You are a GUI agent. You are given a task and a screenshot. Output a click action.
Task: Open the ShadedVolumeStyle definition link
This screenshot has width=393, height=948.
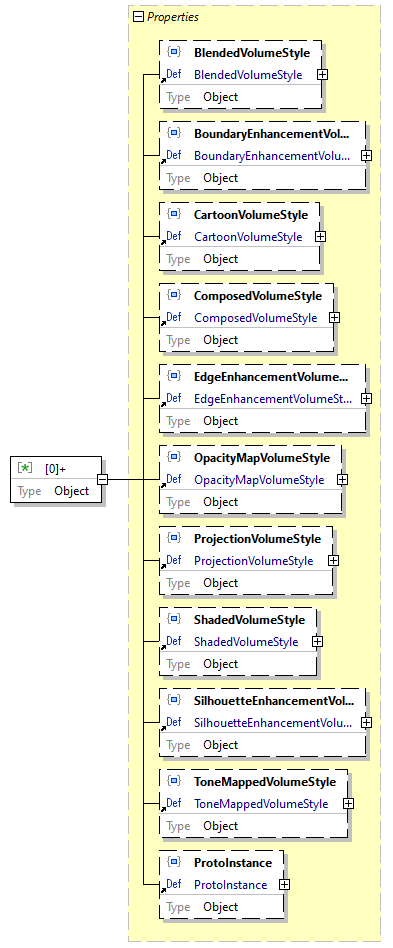coord(246,641)
